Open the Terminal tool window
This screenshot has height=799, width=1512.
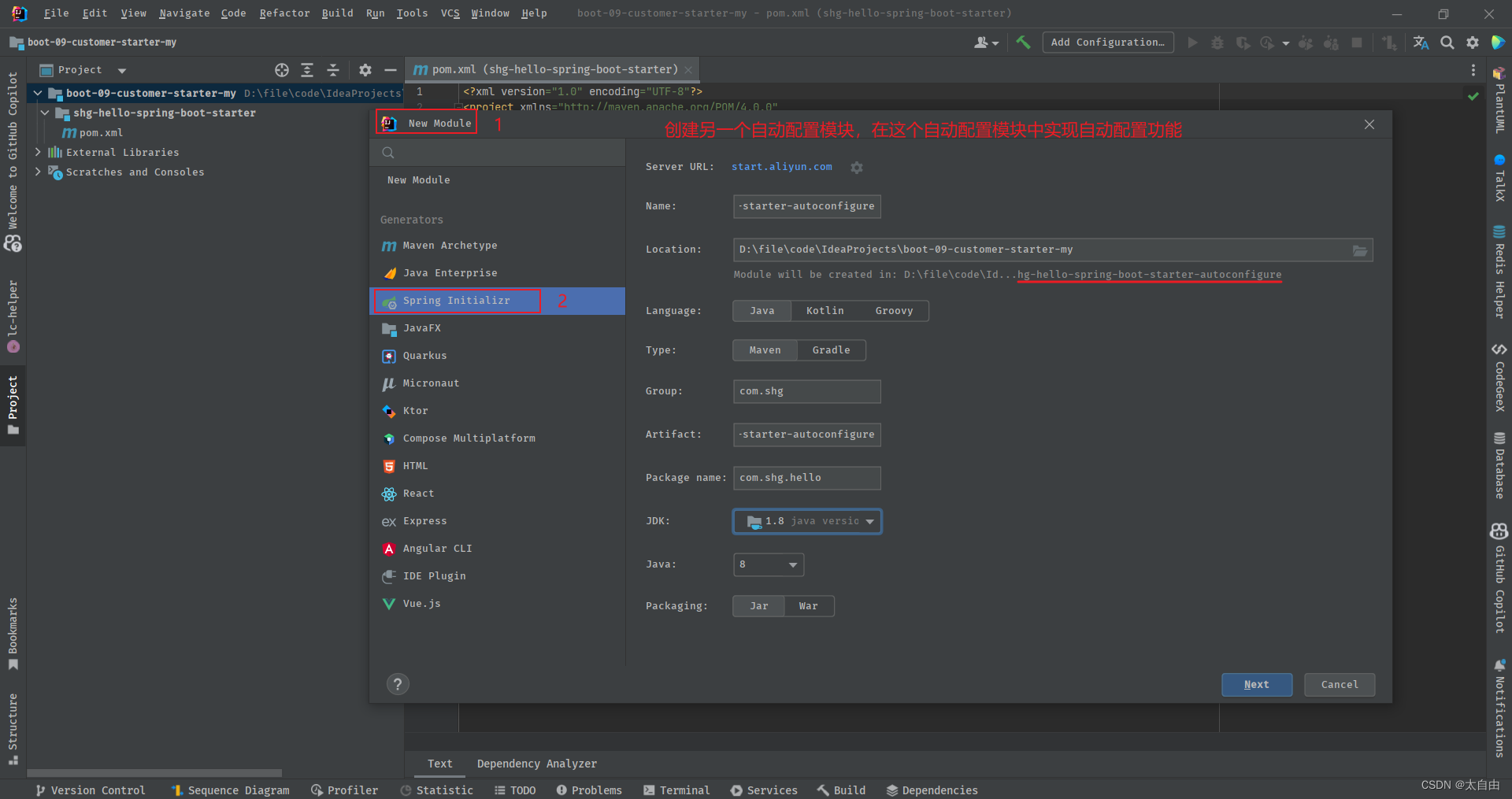click(676, 790)
